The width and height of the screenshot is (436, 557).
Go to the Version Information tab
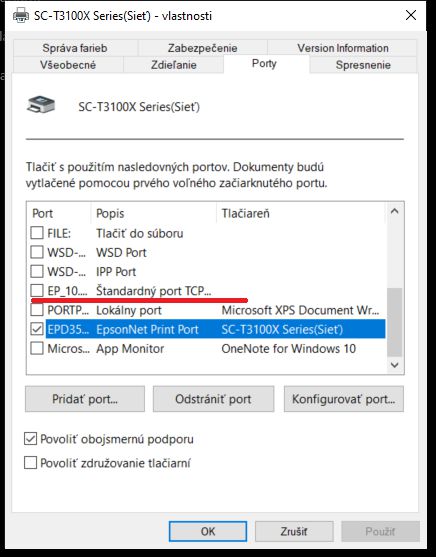click(343, 48)
